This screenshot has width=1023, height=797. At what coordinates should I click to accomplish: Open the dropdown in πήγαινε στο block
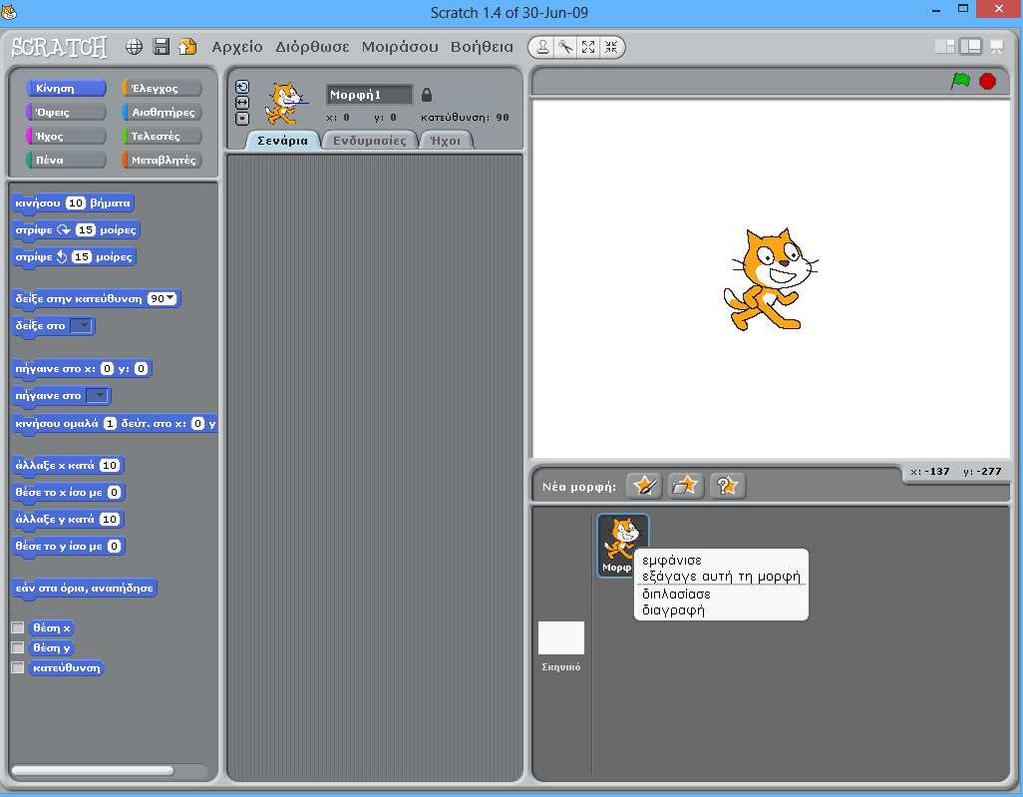[x=97, y=395]
